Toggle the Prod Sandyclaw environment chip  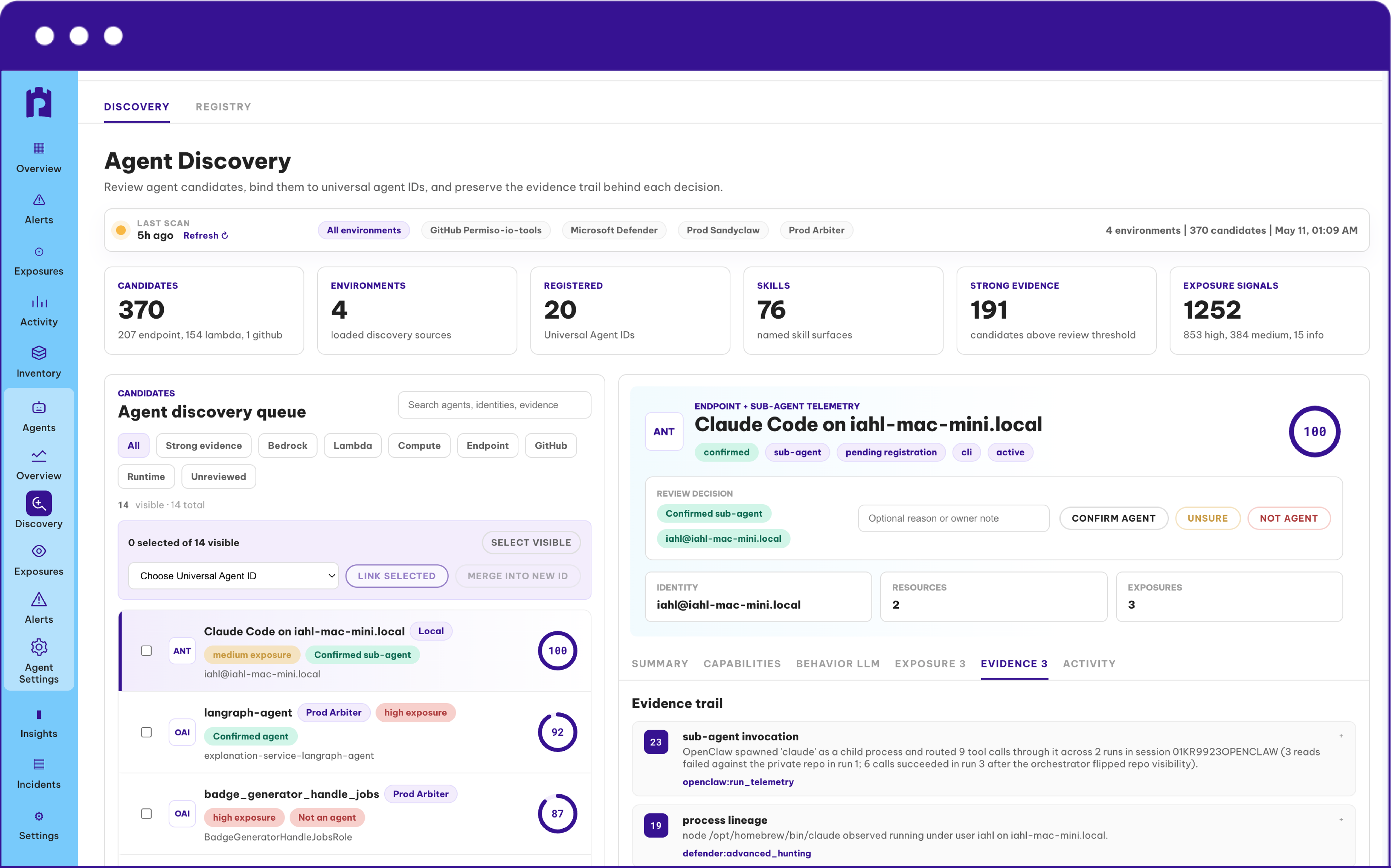point(723,230)
